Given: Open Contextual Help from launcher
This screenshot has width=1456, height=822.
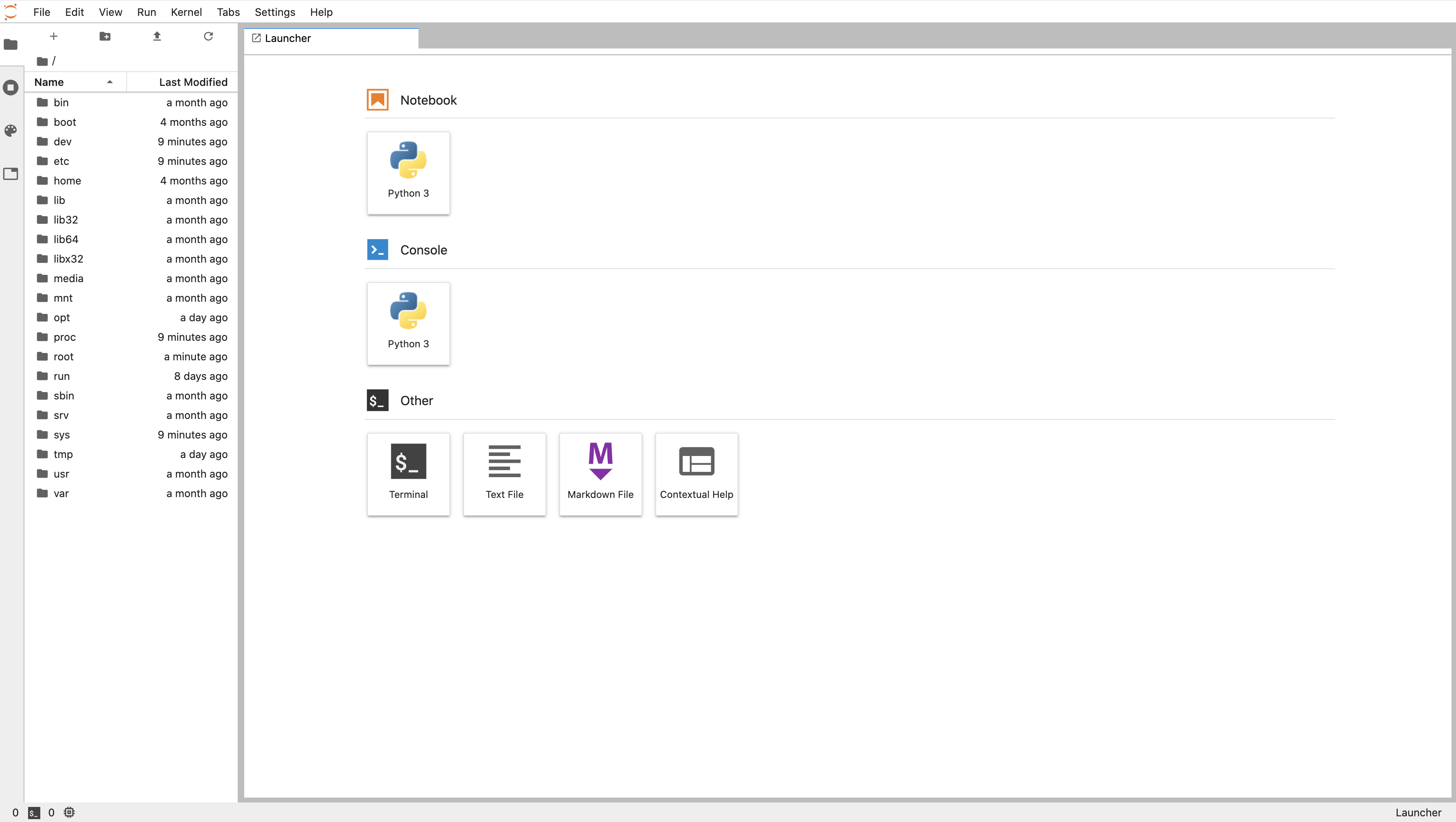Looking at the screenshot, I should coord(696,473).
